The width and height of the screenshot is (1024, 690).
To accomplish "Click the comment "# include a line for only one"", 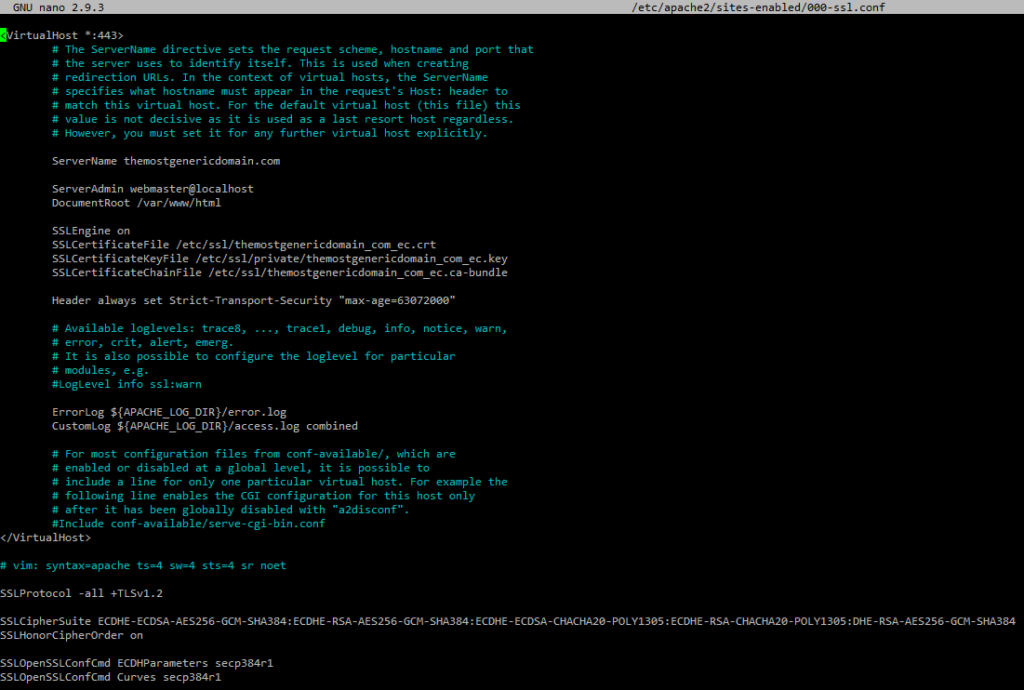I will pyautogui.click(x=280, y=482).
